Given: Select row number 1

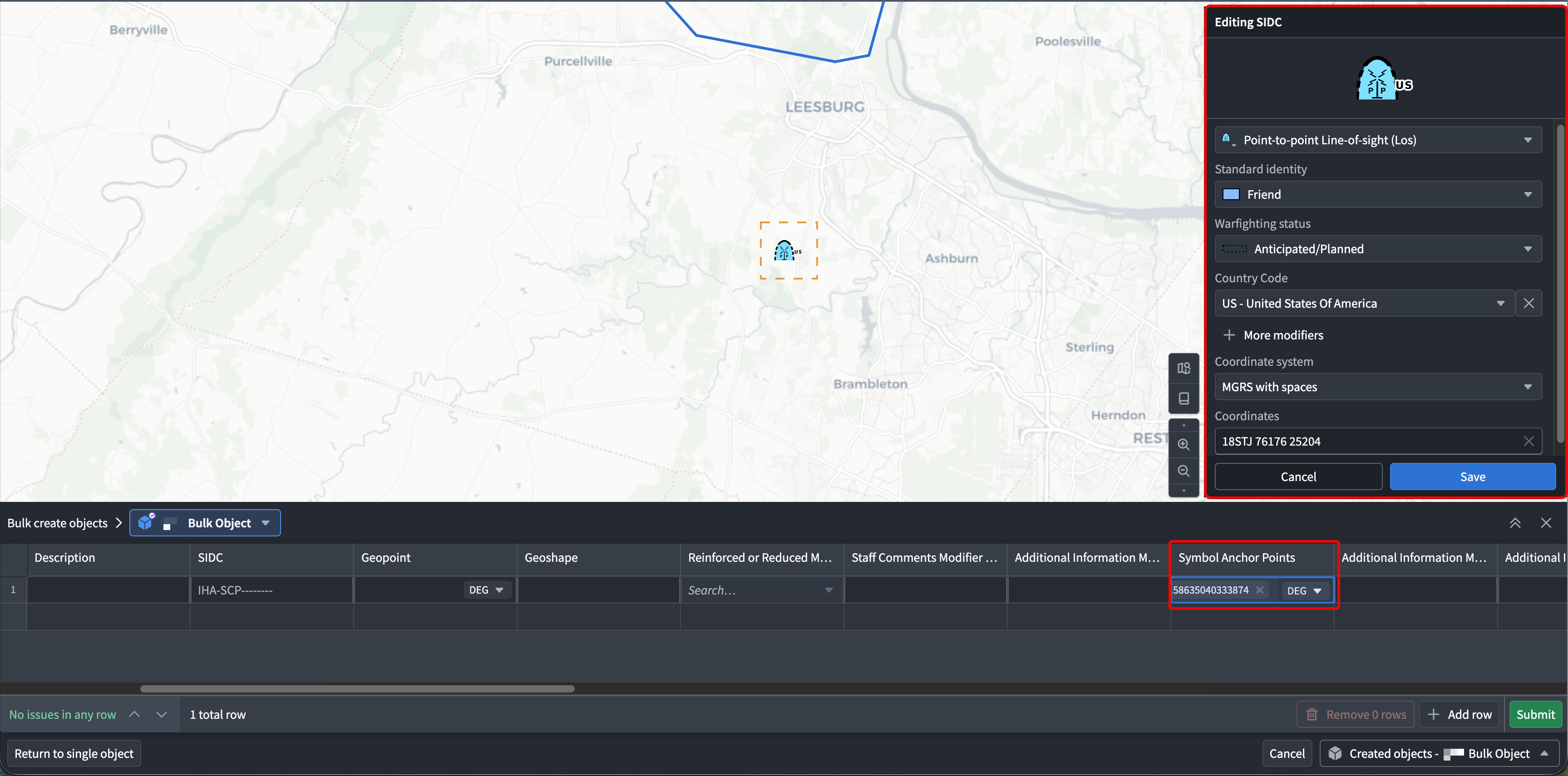Looking at the screenshot, I should 13,590.
